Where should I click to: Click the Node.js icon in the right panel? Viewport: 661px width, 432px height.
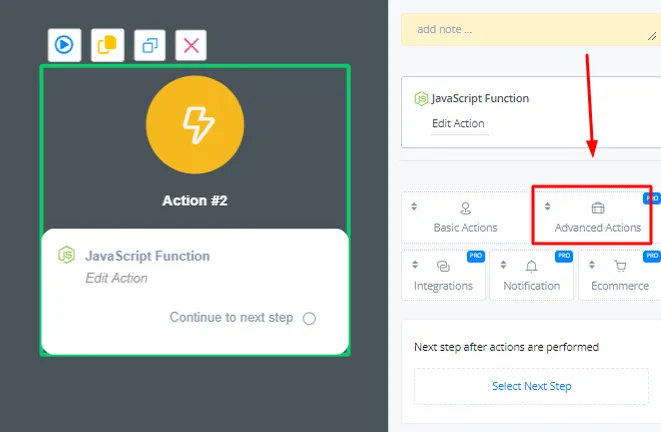(421, 99)
